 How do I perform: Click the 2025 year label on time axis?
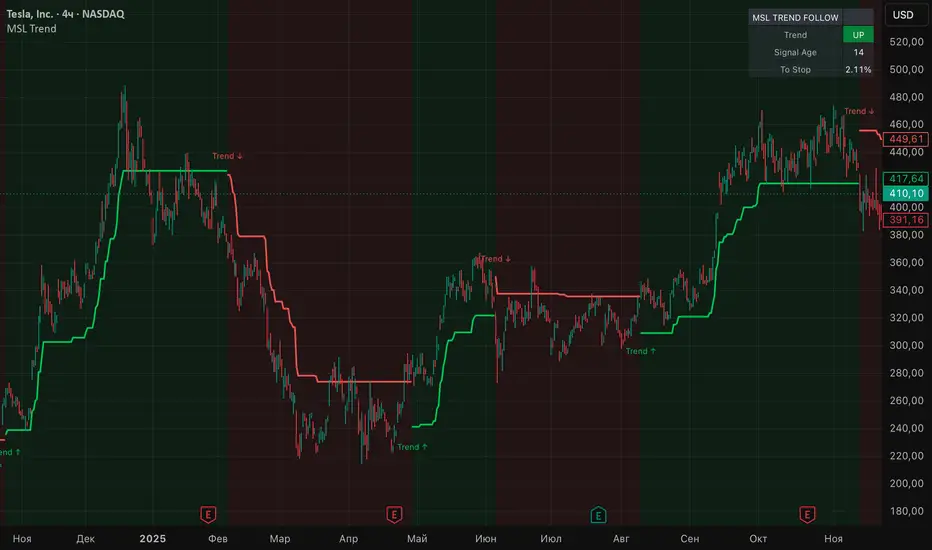pos(153,539)
